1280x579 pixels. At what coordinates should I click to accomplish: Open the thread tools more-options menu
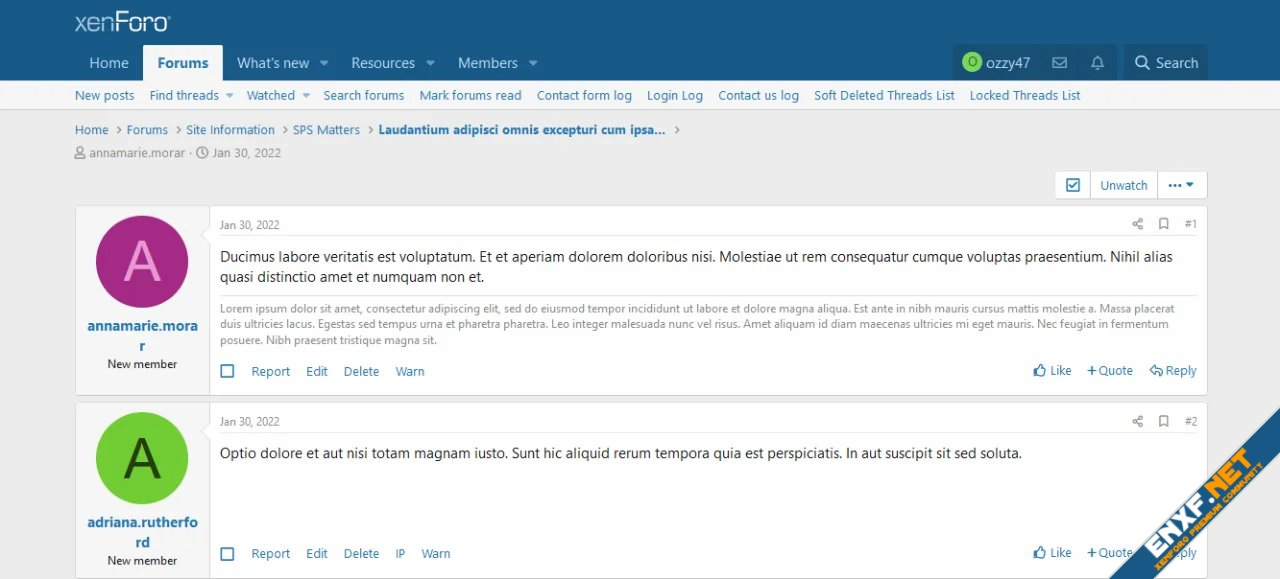(1182, 185)
